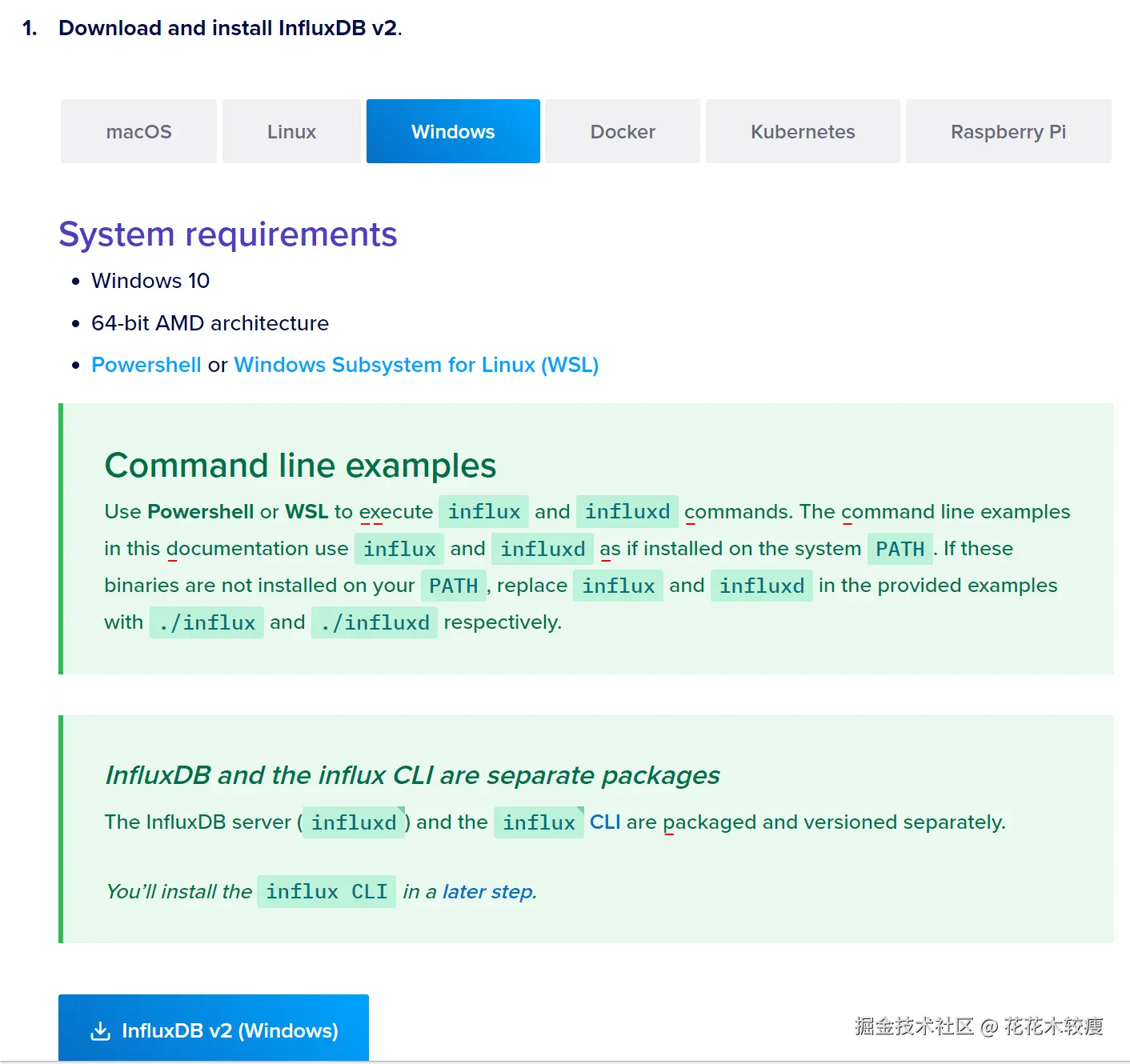
Task: Select the Windows tab
Action: click(x=453, y=131)
